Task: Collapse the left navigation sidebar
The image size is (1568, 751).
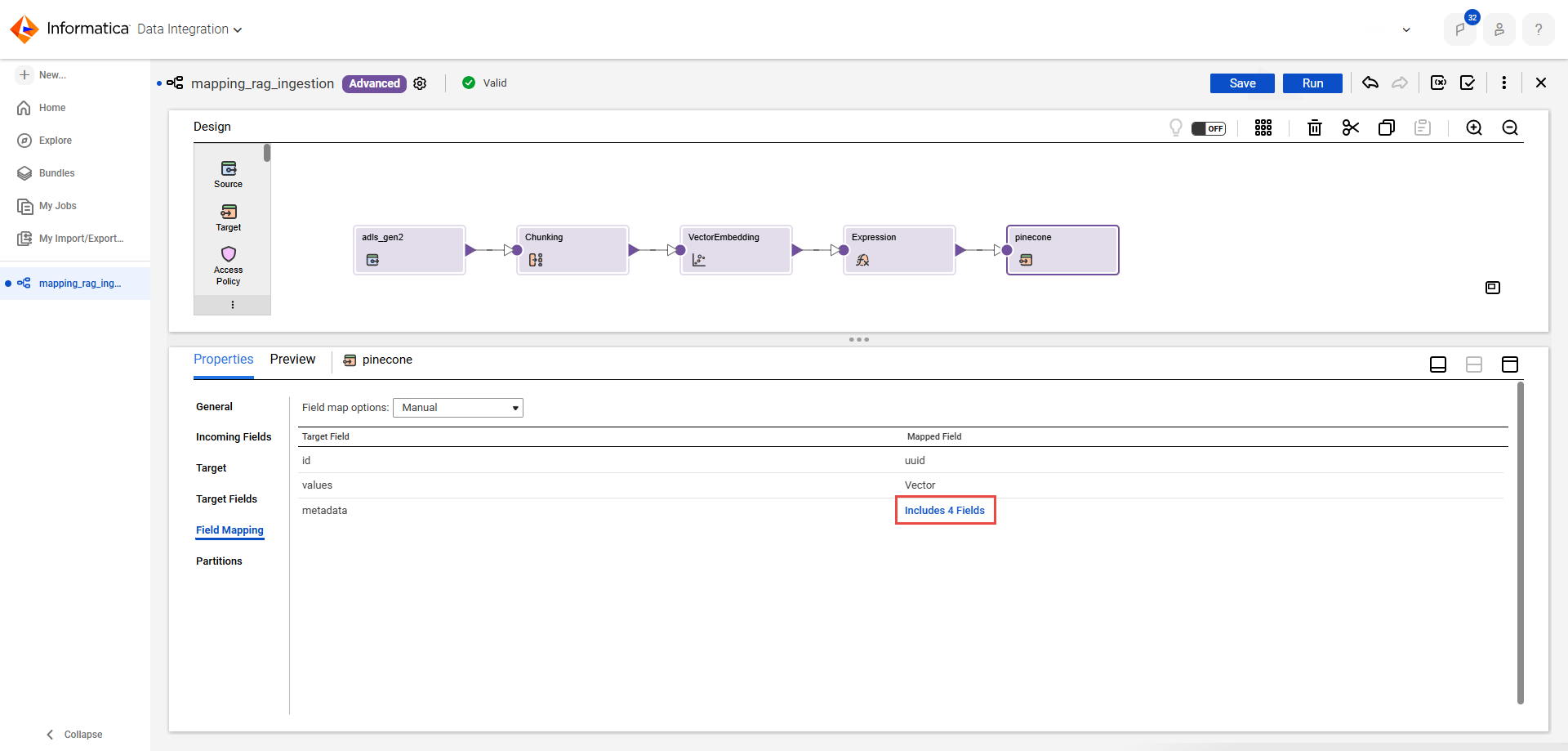Action: (x=74, y=735)
